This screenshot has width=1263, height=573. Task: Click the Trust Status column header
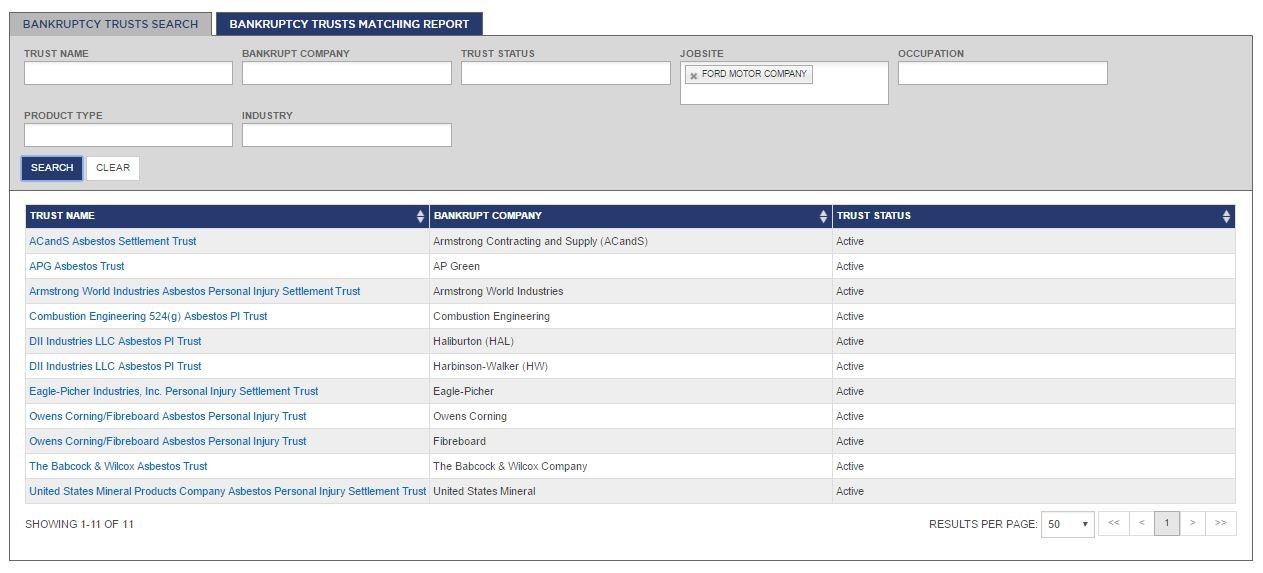[1034, 216]
